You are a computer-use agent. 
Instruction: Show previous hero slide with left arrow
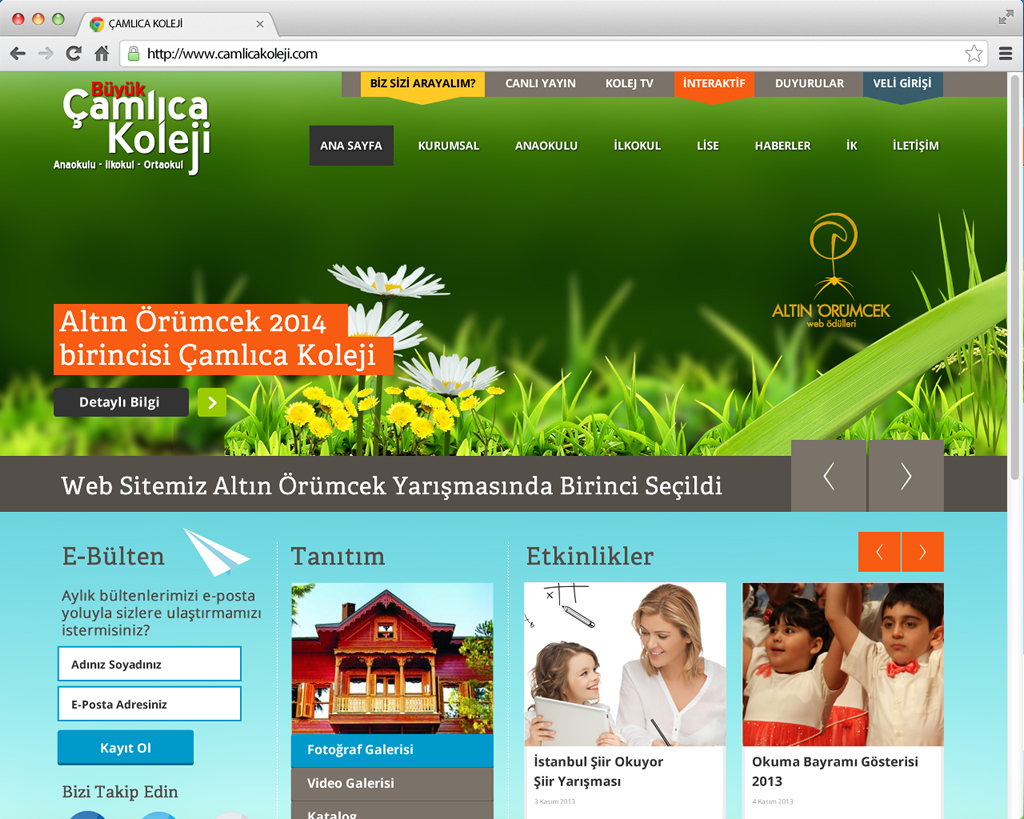click(x=828, y=476)
